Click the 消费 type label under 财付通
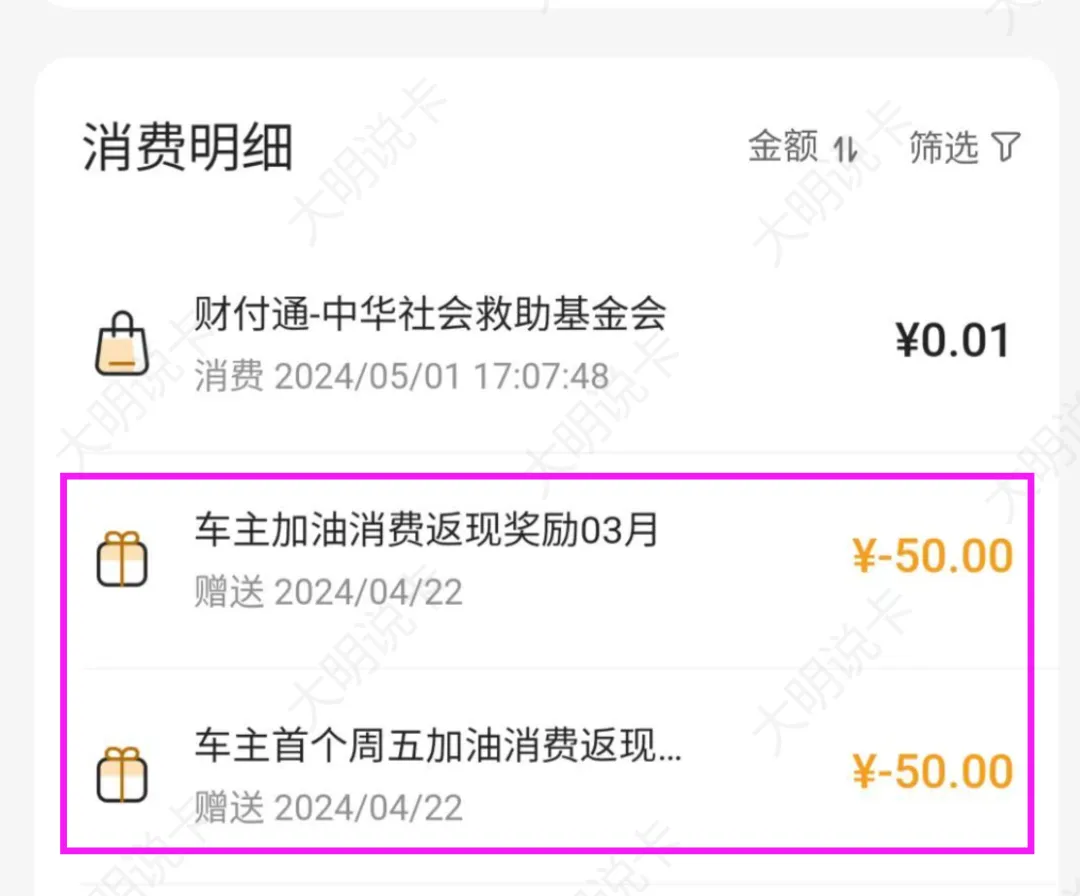 228,376
